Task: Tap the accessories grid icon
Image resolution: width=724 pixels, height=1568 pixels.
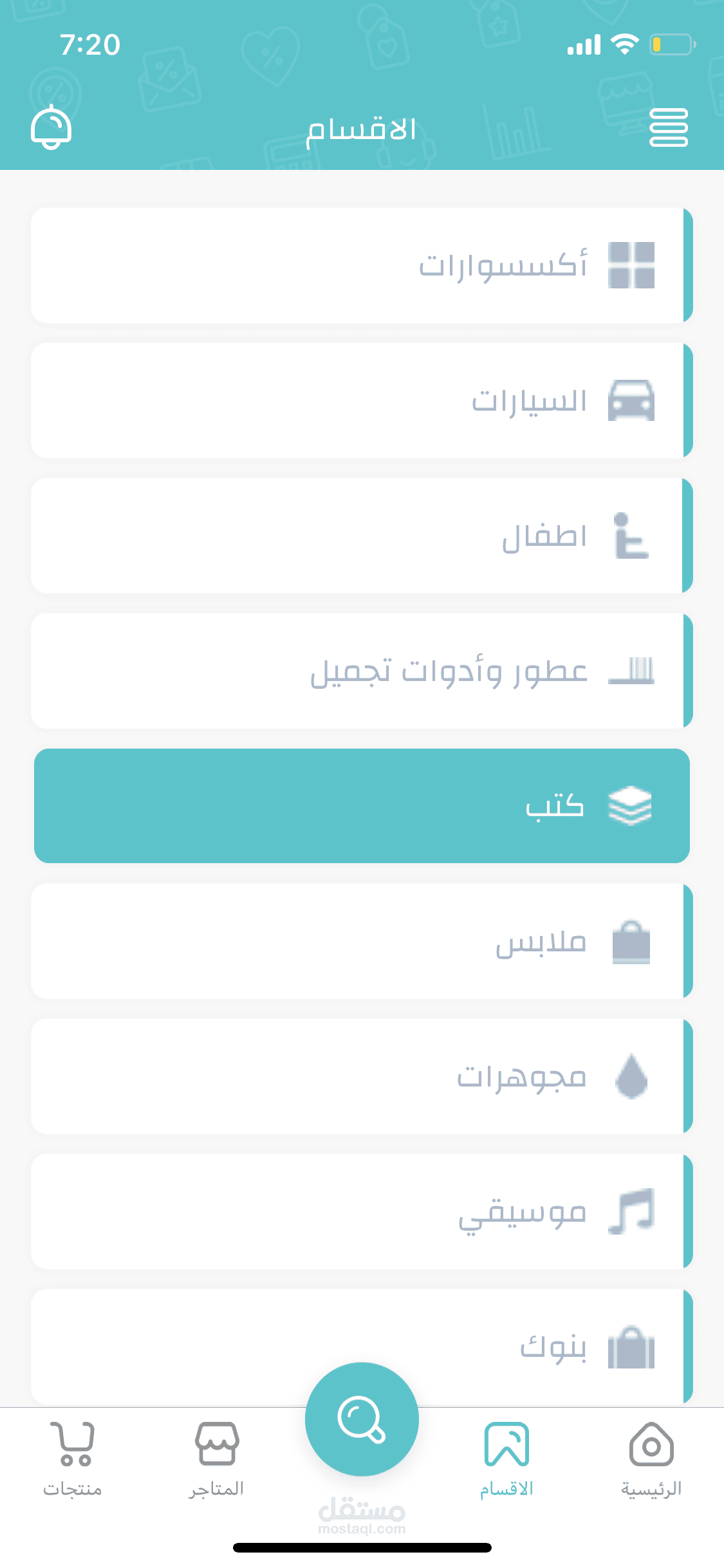Action: point(631,265)
